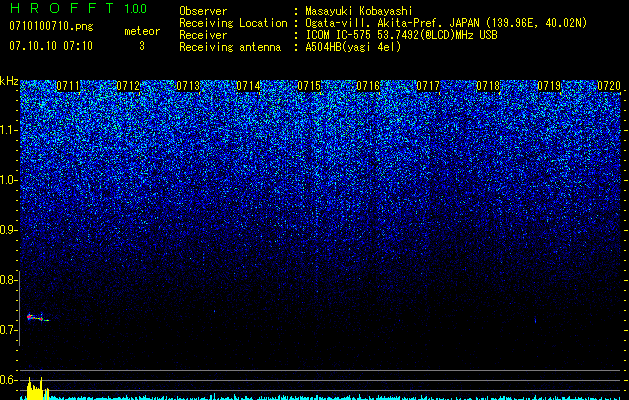Click the meteor count value 3

point(142,46)
